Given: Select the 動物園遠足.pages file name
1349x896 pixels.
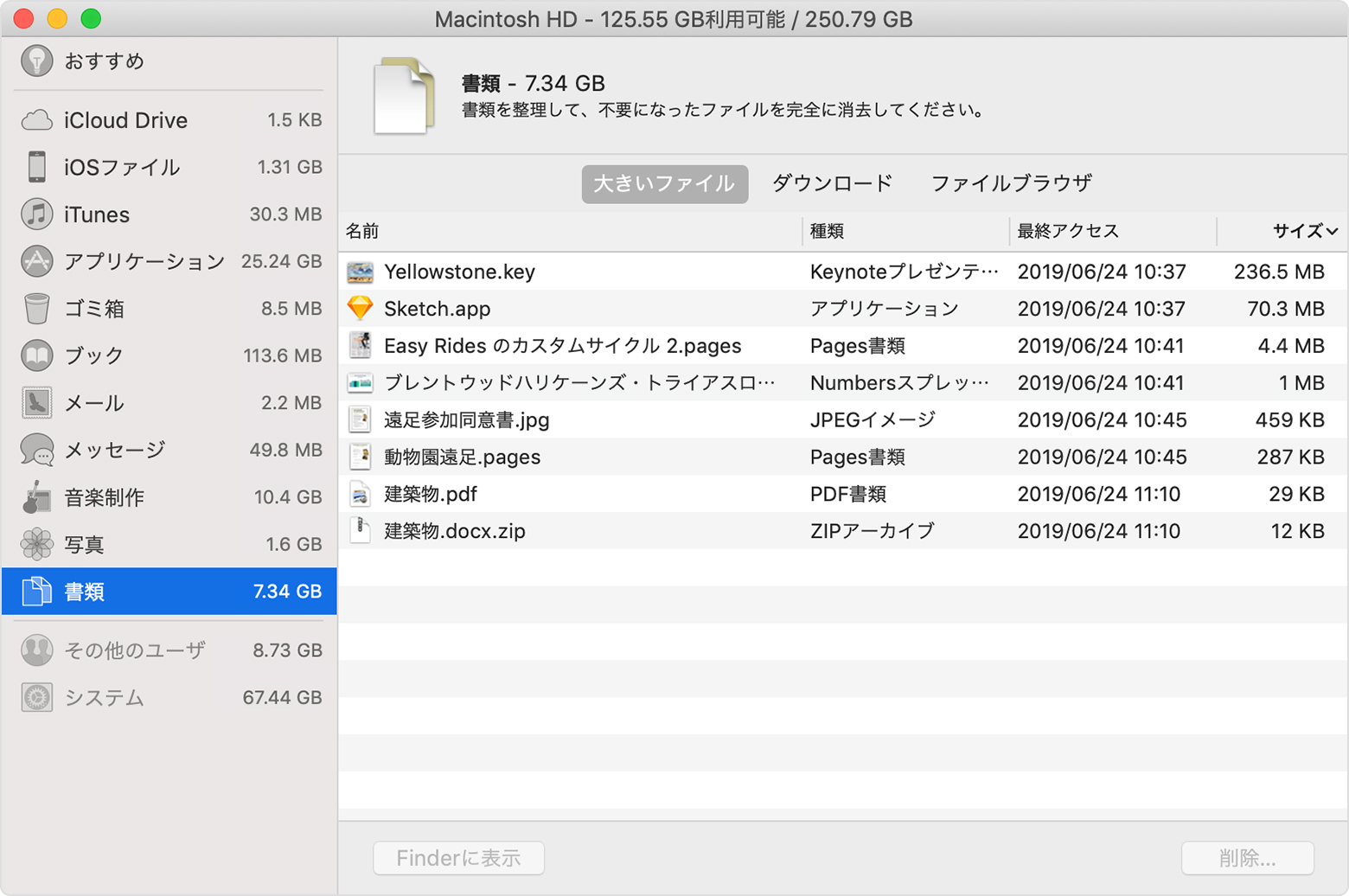Looking at the screenshot, I should (x=462, y=458).
